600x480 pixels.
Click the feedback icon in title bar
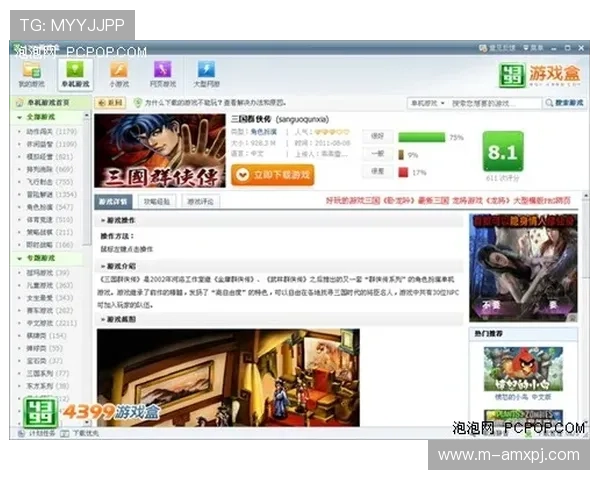point(483,48)
